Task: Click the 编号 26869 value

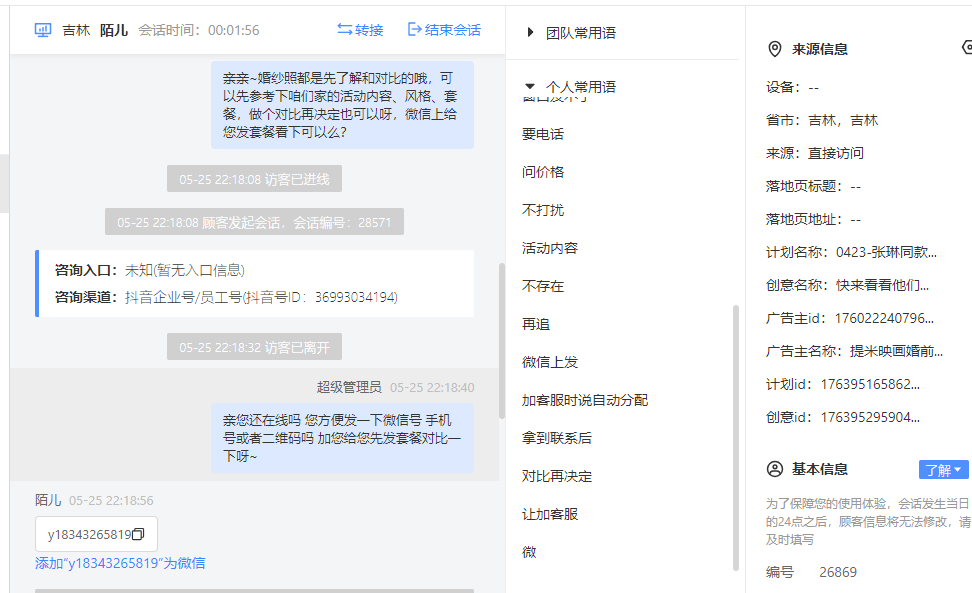Action: [838, 572]
